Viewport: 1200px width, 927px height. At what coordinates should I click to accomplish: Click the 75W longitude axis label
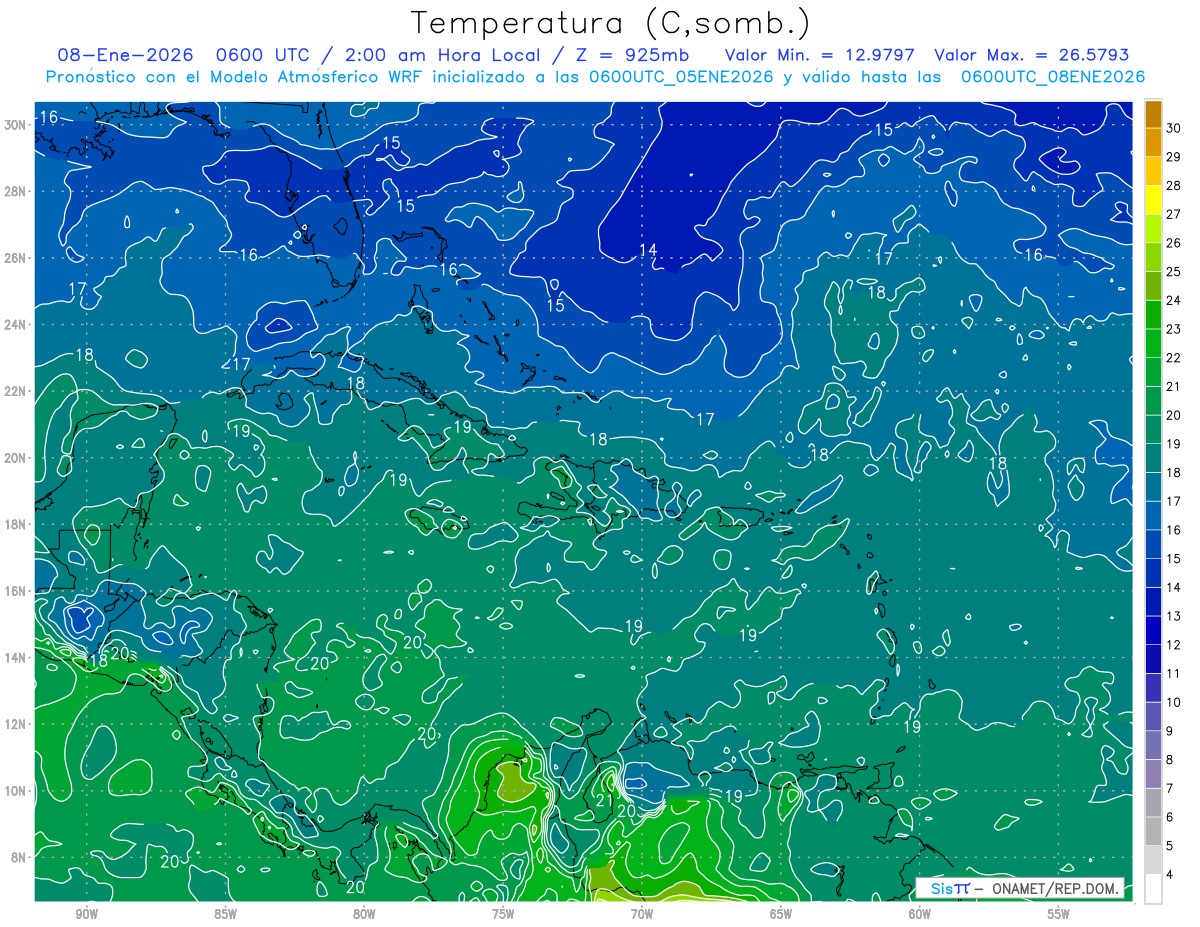[503, 913]
